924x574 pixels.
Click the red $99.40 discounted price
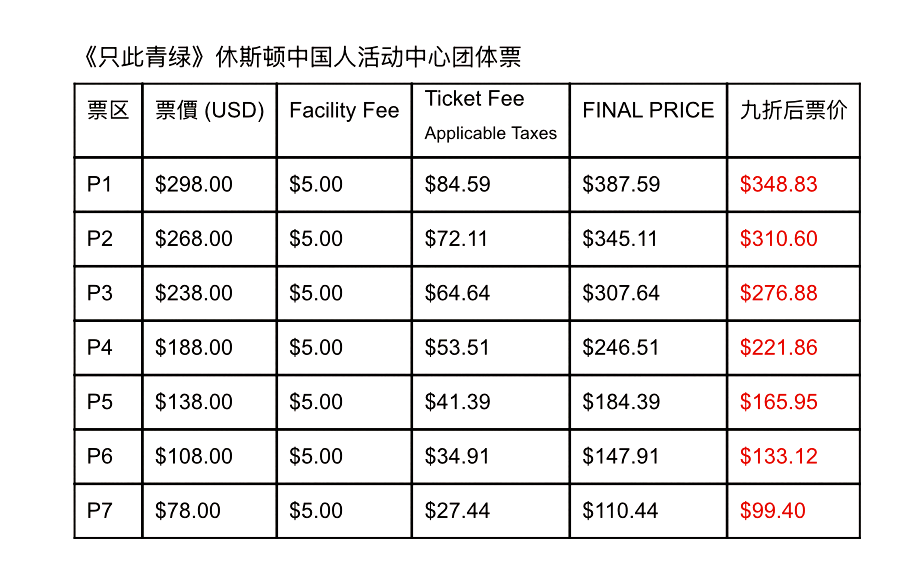(x=772, y=511)
